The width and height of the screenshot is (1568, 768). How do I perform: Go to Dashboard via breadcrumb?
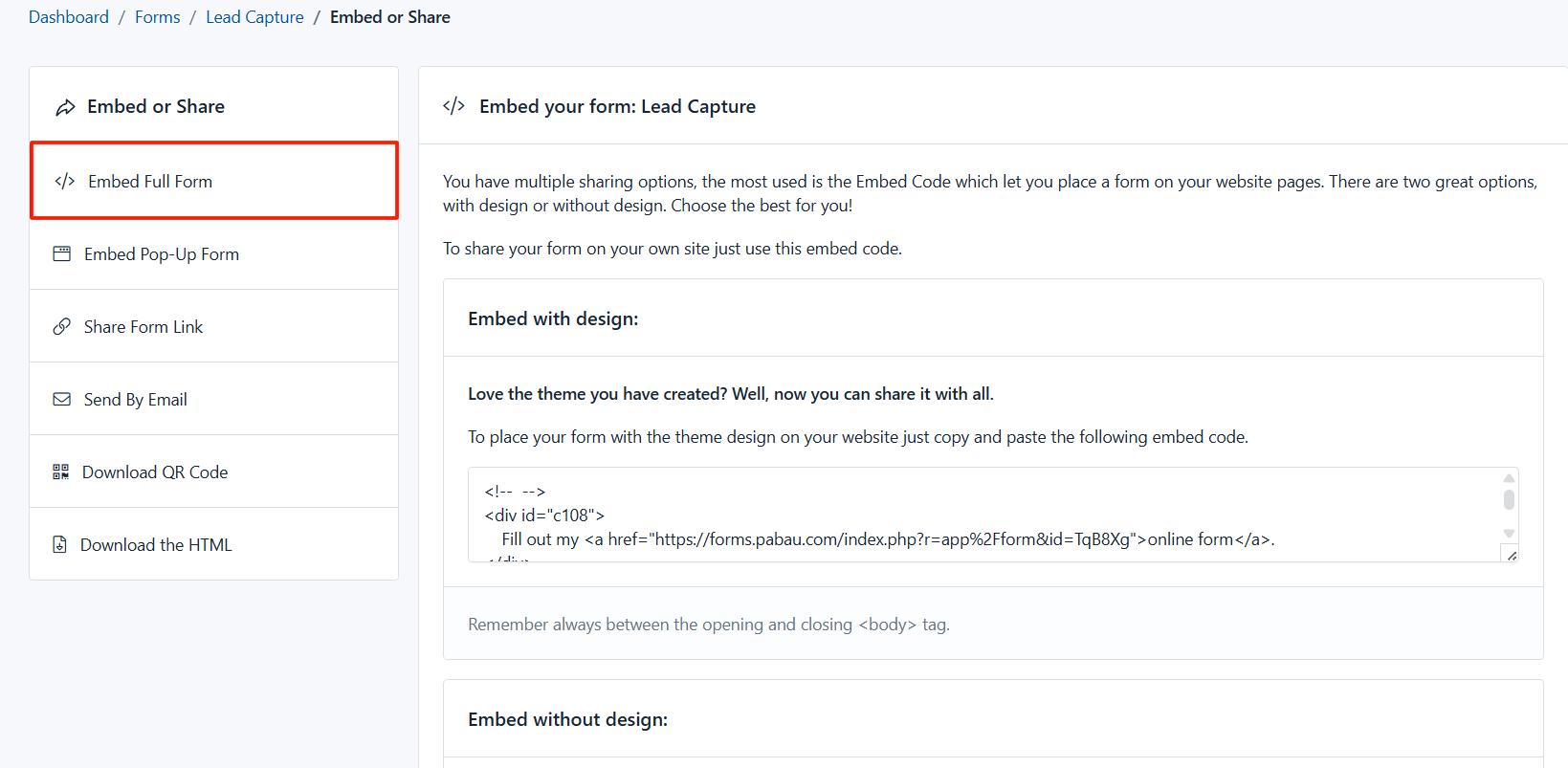point(69,17)
